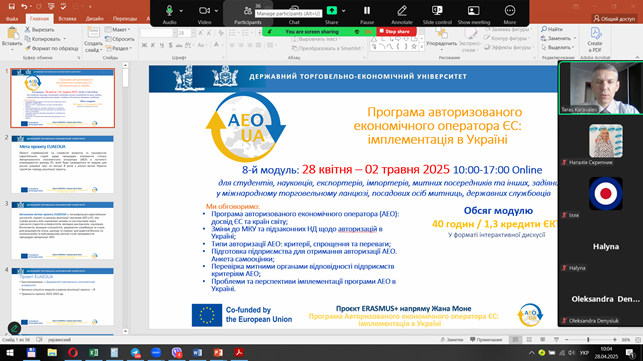Click the clear formatting eraser icon
Viewport: 643px width, 361px height.
pos(221,33)
